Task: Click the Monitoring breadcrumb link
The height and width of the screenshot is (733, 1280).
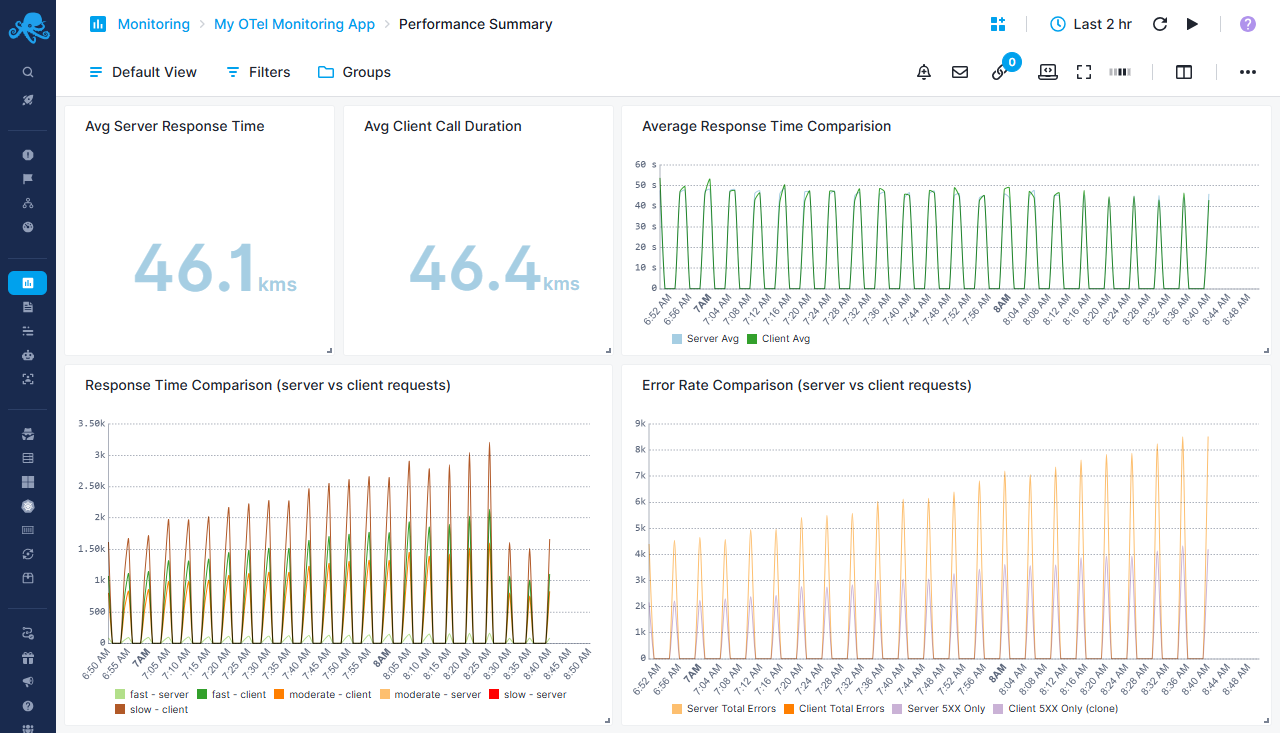Action: pyautogui.click(x=154, y=23)
